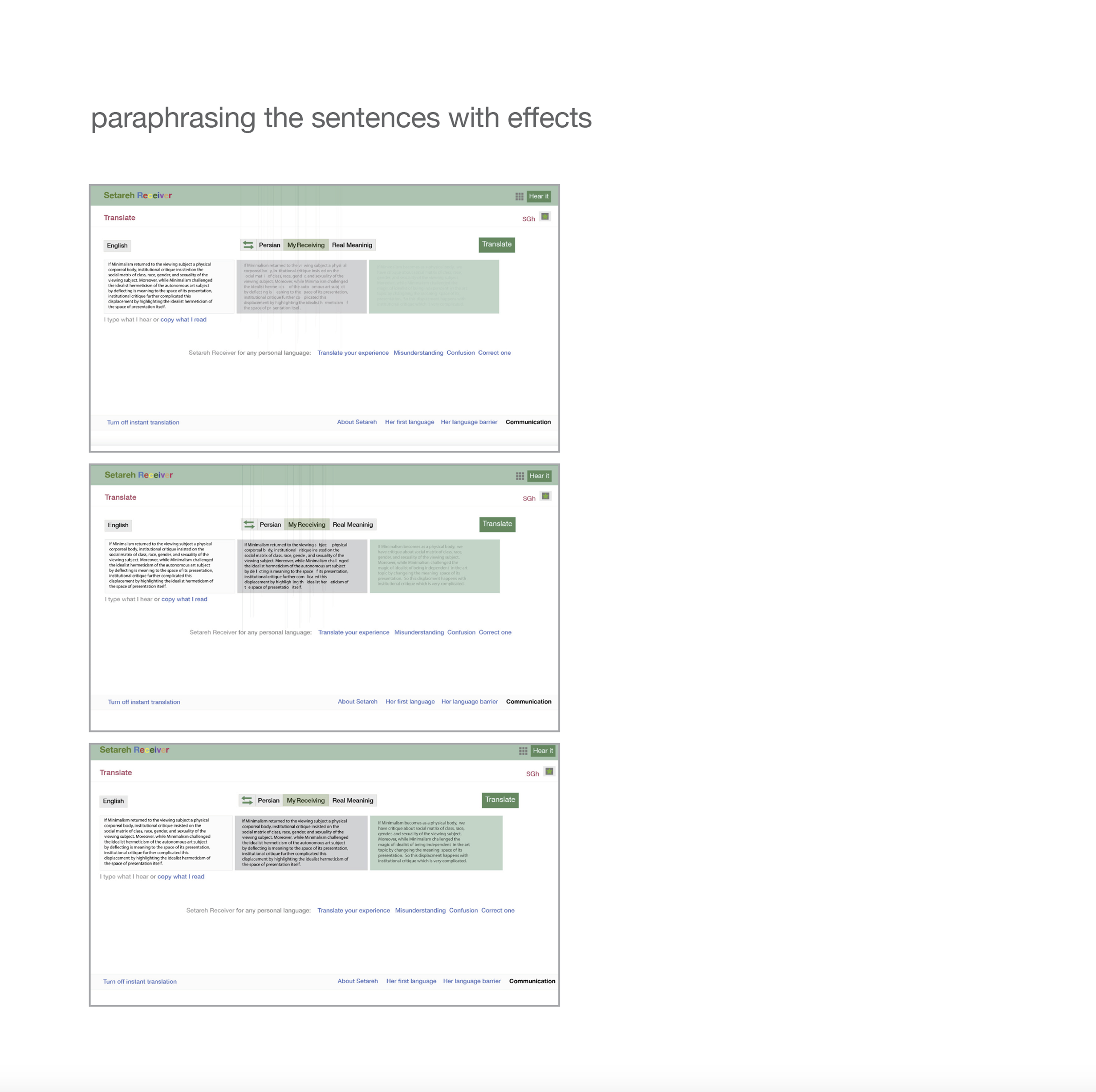Viewport: 1096px width, 1092px height.
Task: Open 'copy what I read' link, middle panel
Action: pos(184,599)
